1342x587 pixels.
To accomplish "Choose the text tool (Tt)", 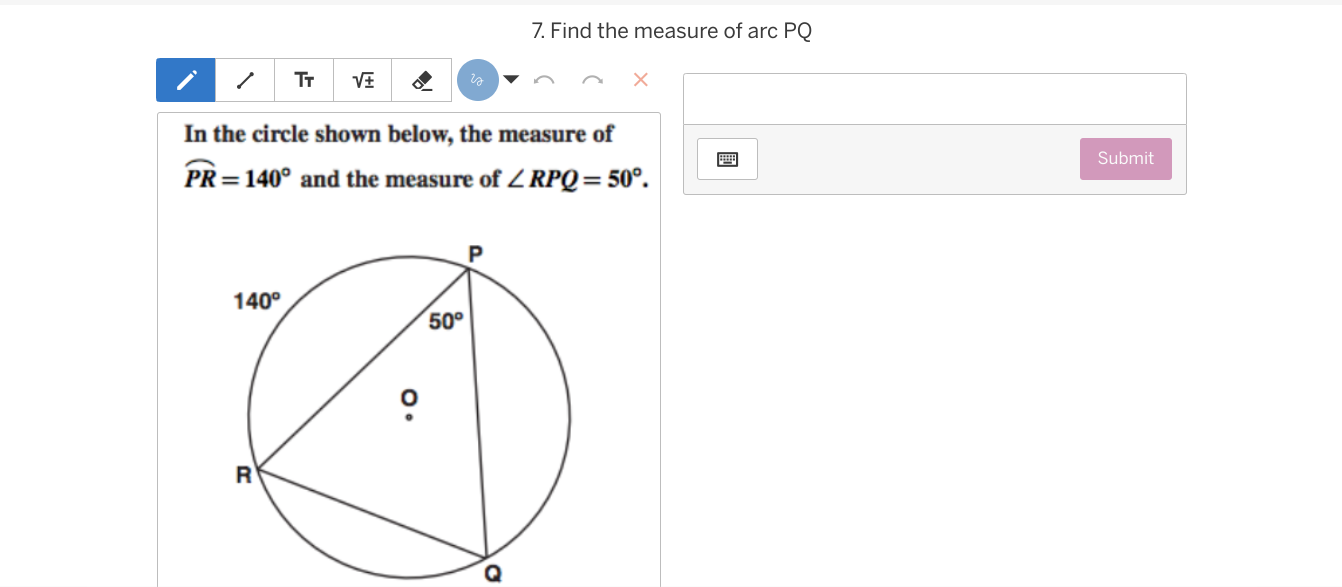I will point(304,80).
